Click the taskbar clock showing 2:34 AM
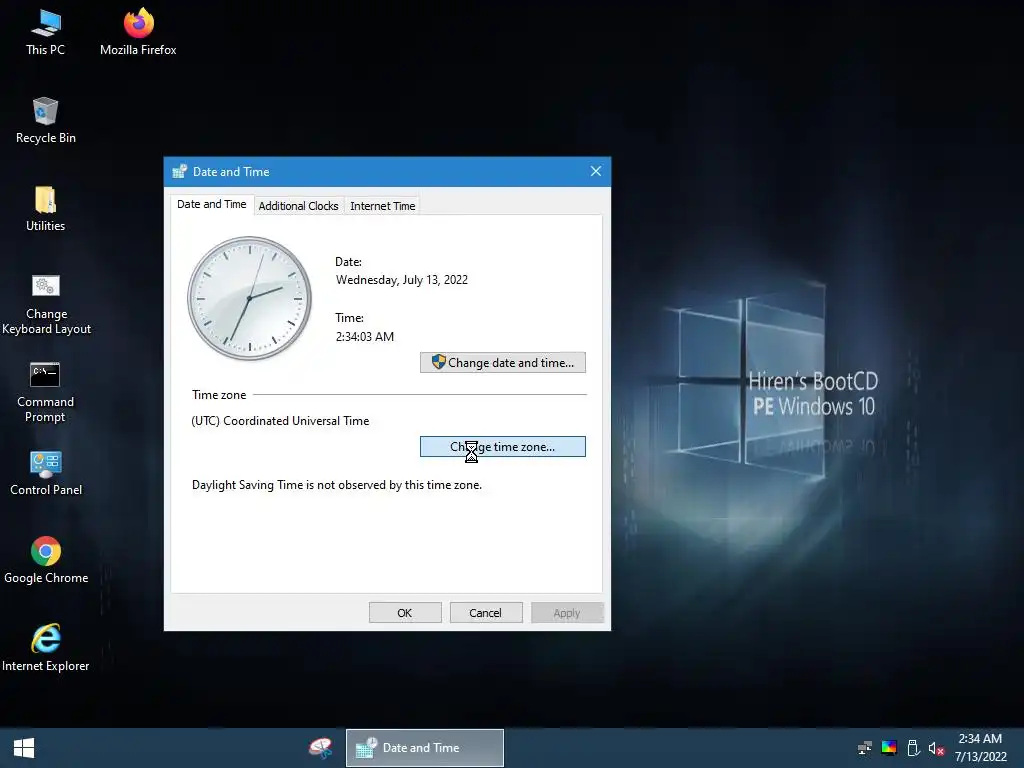The height and width of the screenshot is (768, 1024). [980, 748]
